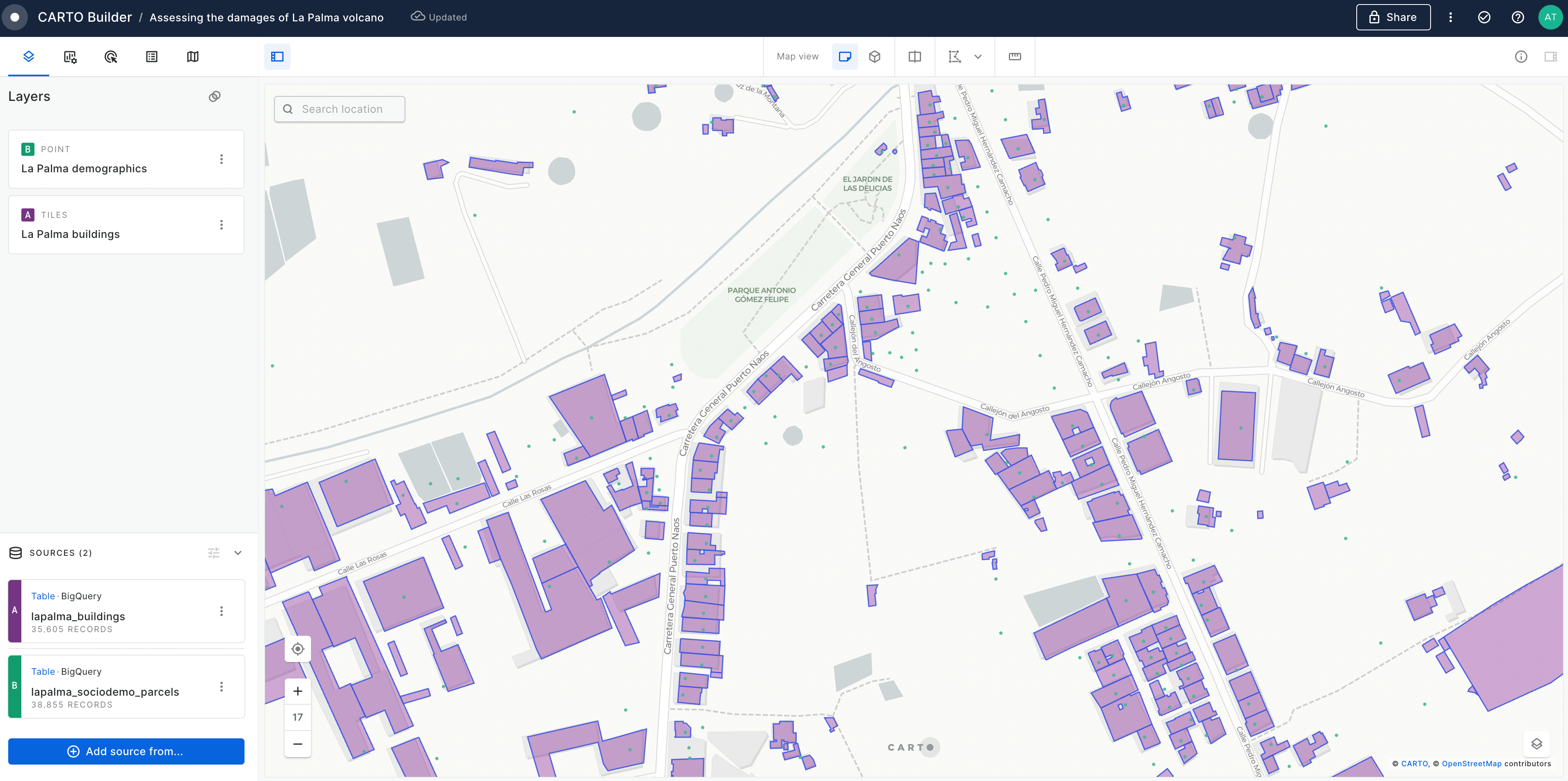Click the Sources database icon
This screenshot has height=781, width=1568.
coord(16,553)
